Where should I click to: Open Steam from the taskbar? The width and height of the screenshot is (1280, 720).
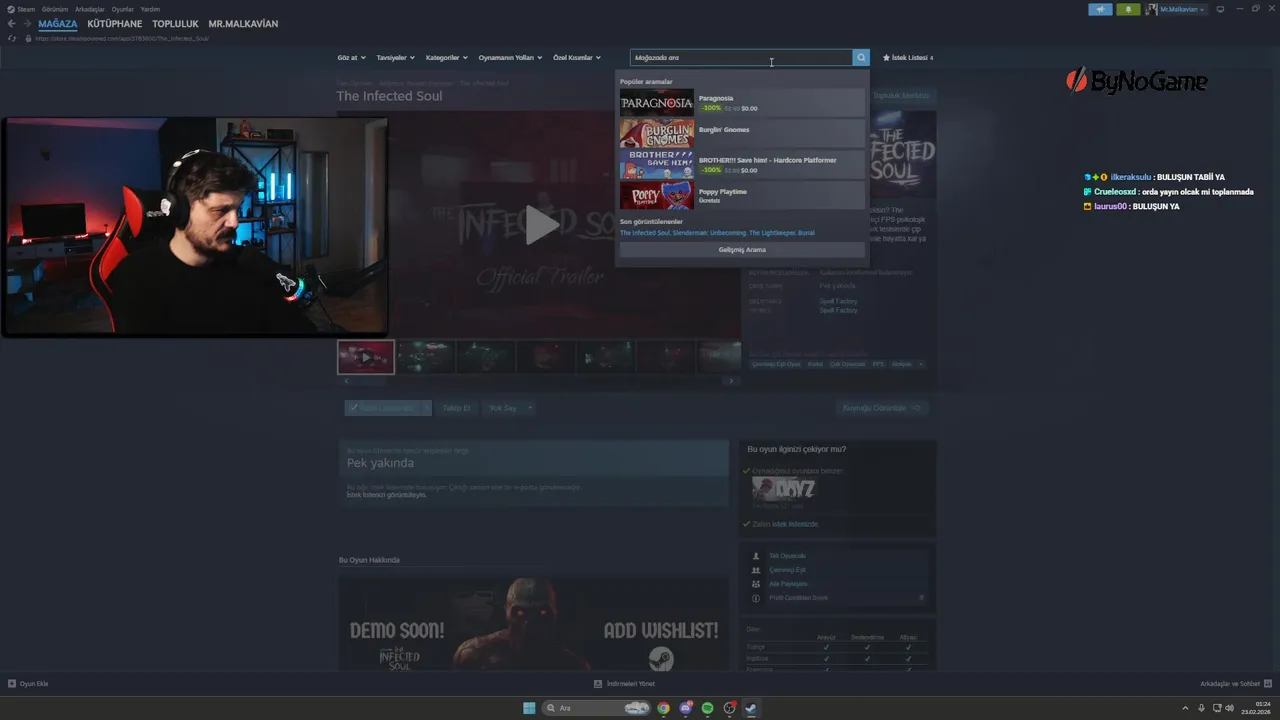coord(751,708)
